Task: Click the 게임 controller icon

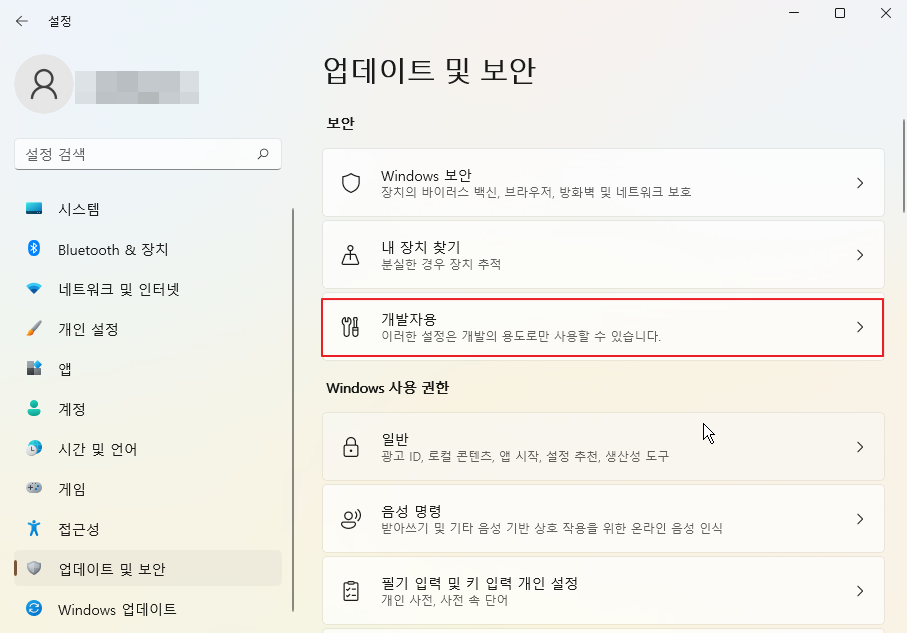Action: point(34,488)
